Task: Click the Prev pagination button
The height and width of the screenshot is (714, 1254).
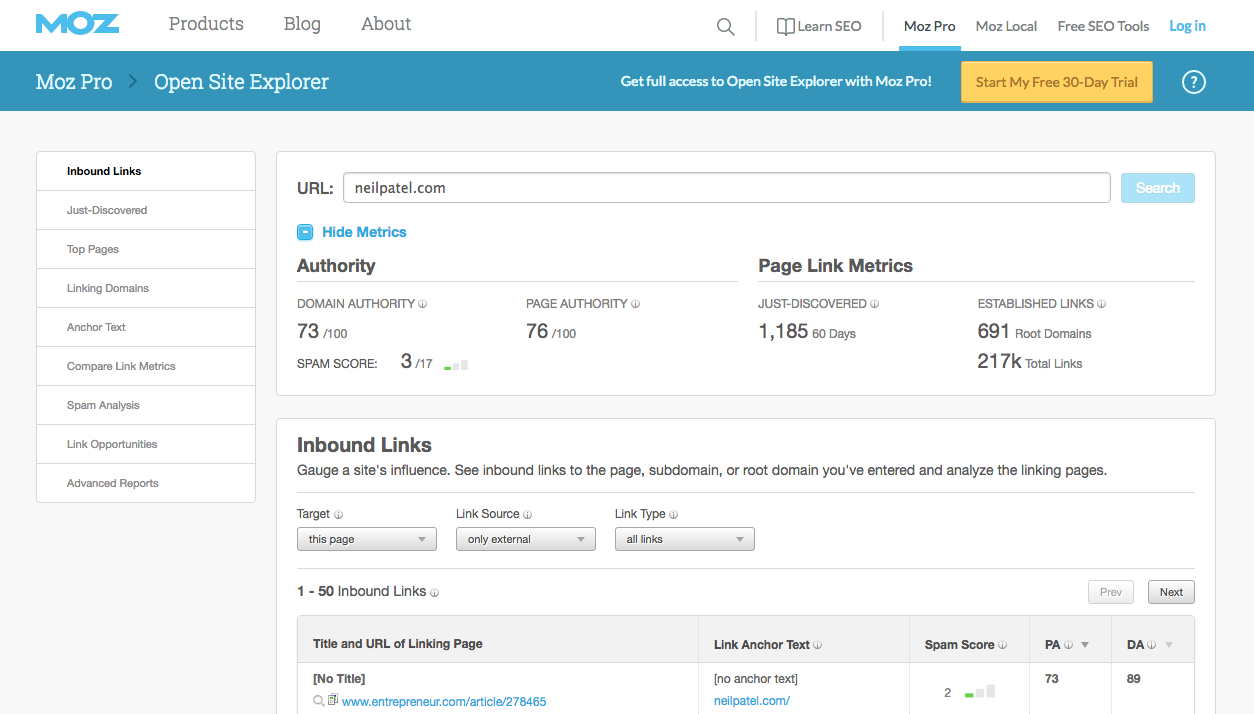Action: coord(1111,592)
